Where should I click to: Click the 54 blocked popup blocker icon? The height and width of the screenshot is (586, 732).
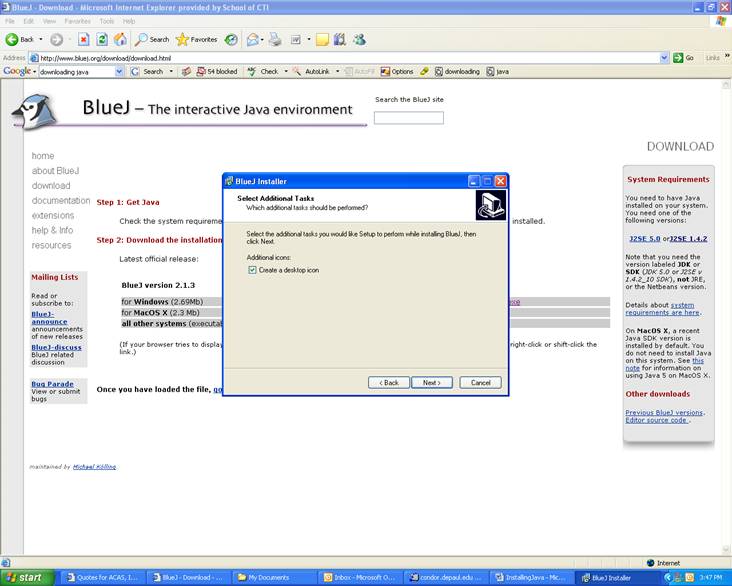click(201, 71)
